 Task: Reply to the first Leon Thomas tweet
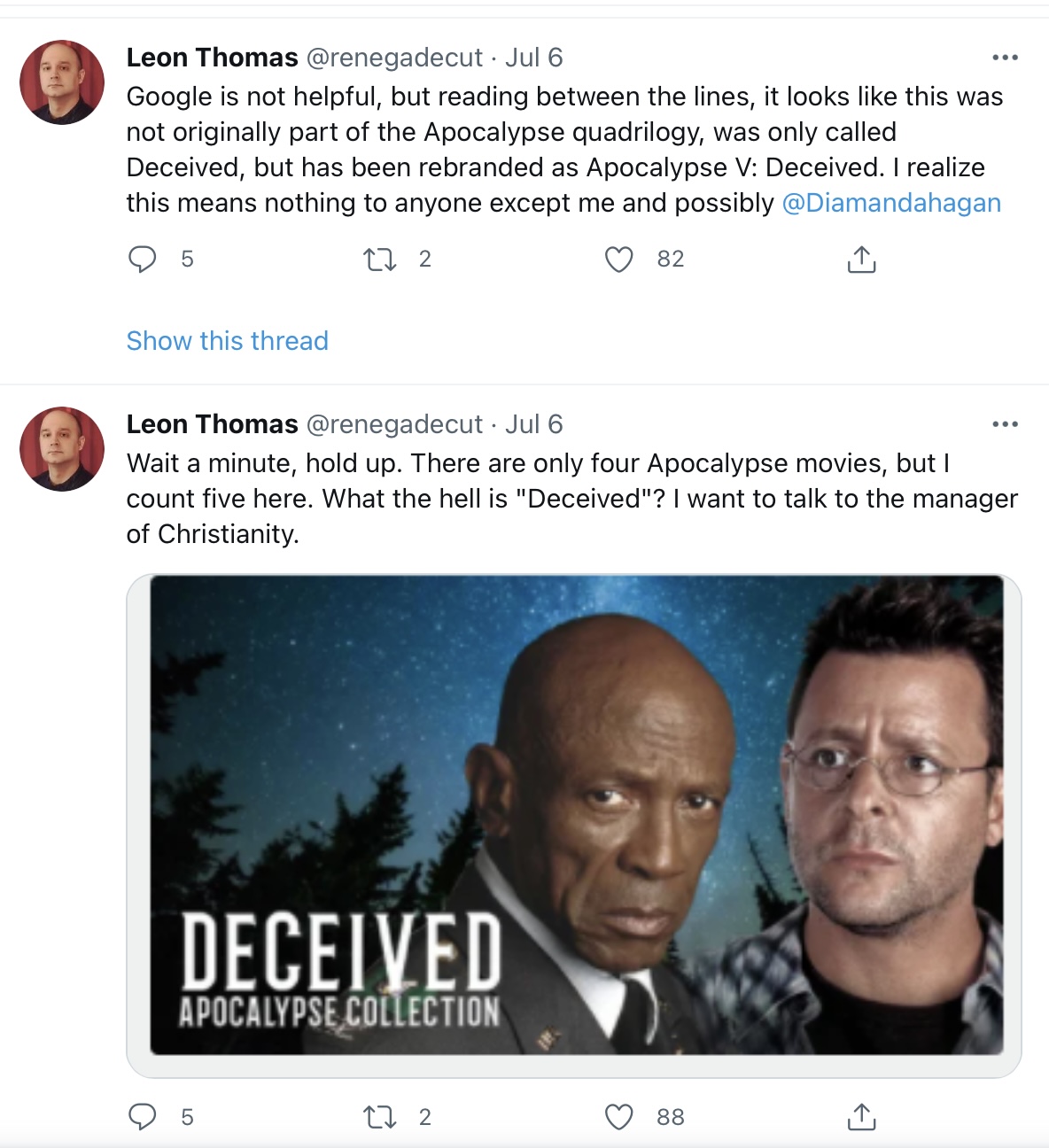[143, 260]
